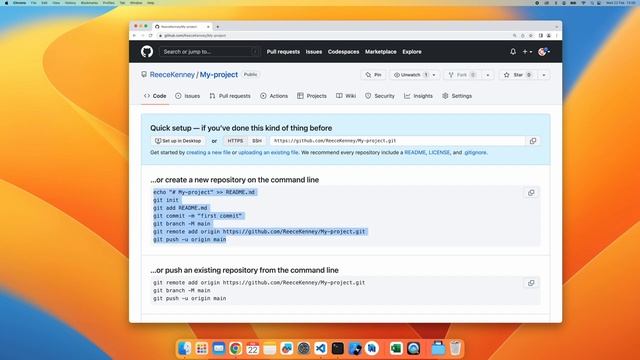Select the HTTPS clone option
The width and height of the screenshot is (640, 360).
pos(235,141)
